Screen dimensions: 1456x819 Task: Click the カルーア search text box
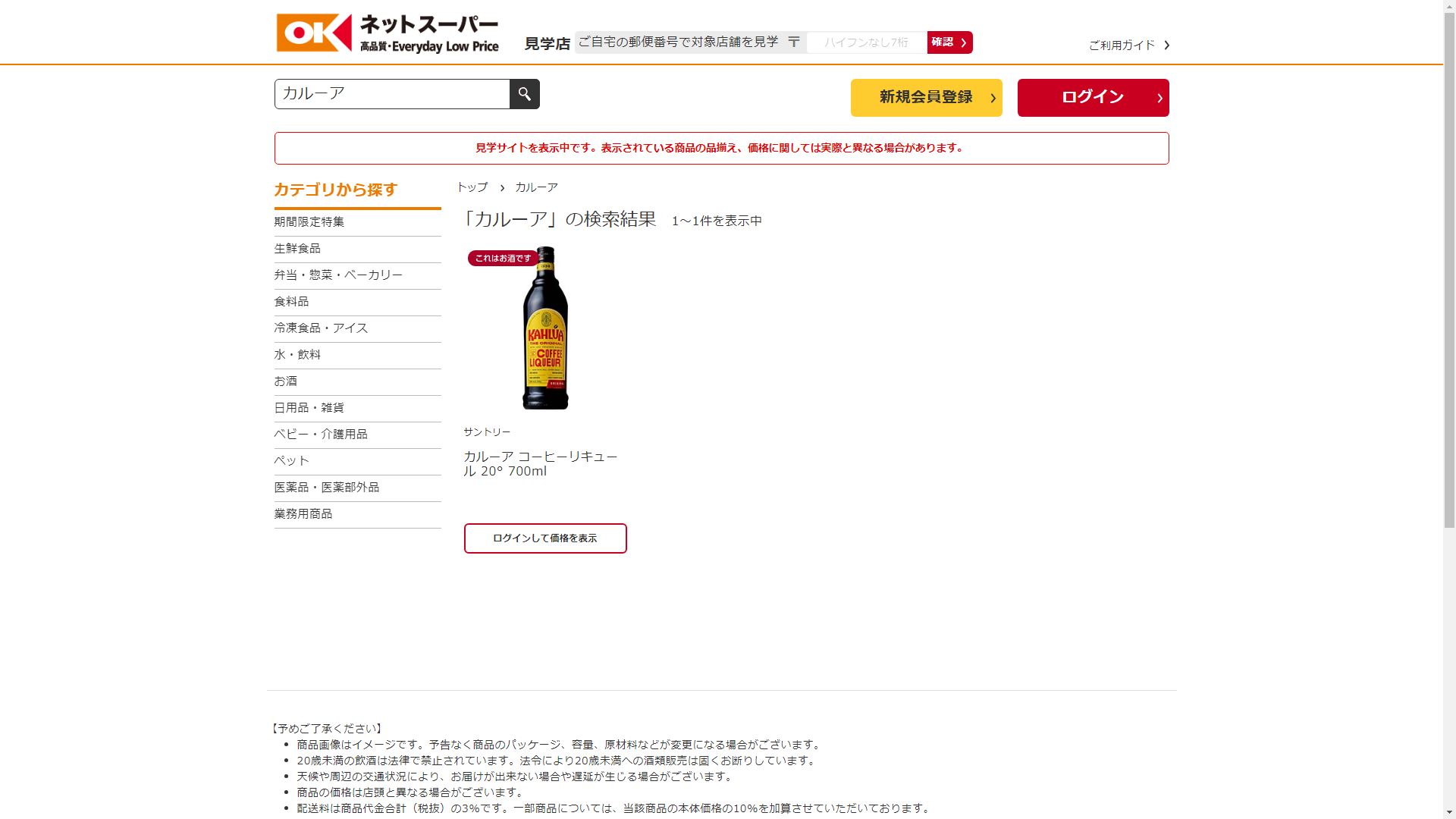coord(391,94)
